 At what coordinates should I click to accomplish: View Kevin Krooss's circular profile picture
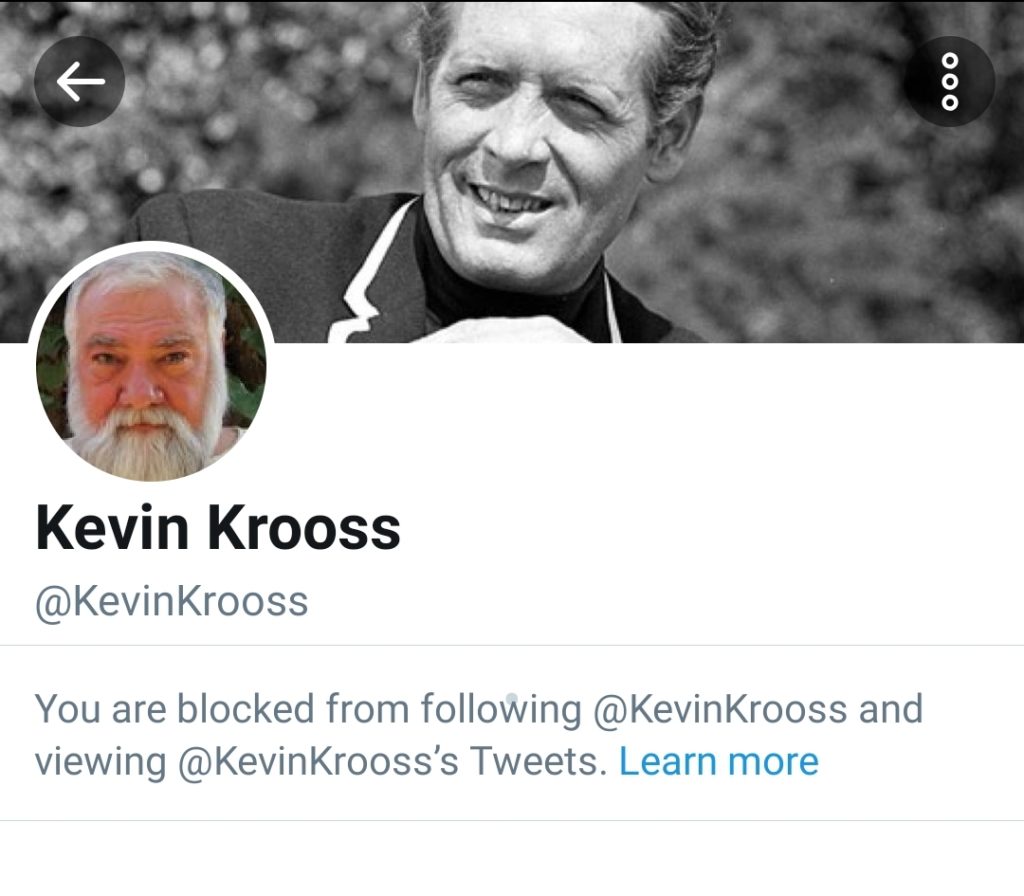pos(151,366)
